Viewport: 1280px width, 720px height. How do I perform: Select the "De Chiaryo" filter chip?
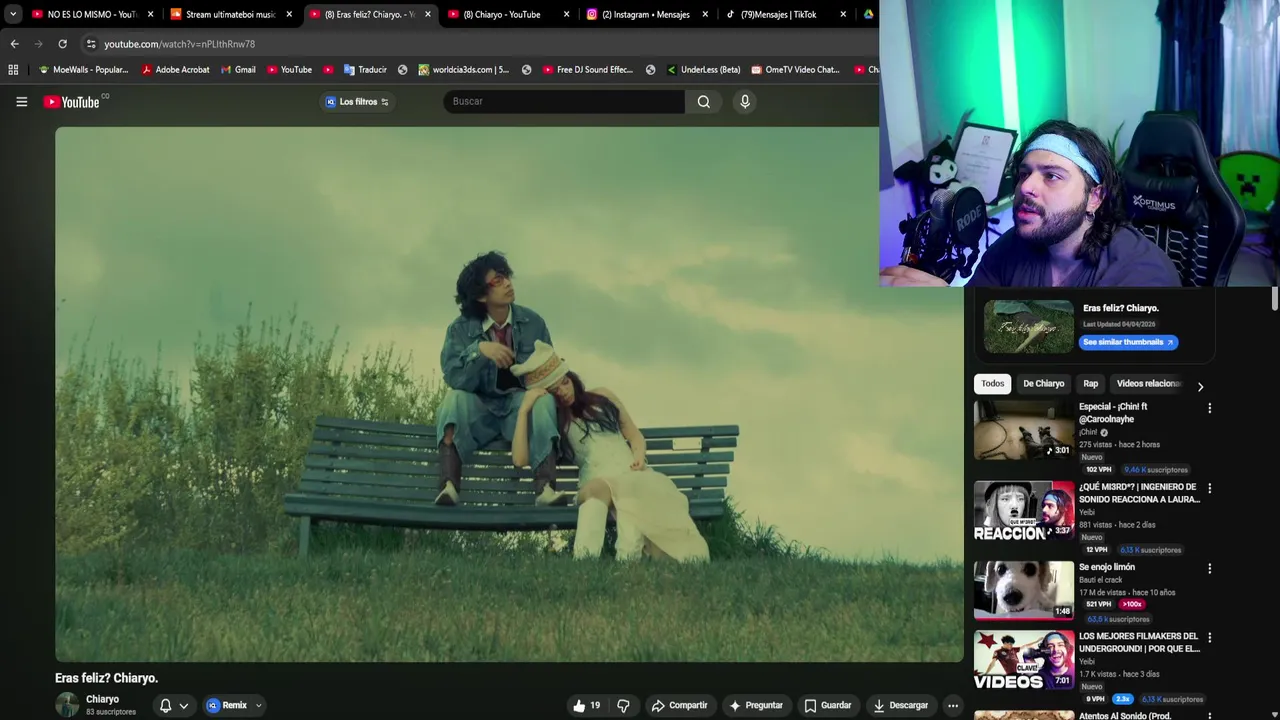pyautogui.click(x=1043, y=383)
